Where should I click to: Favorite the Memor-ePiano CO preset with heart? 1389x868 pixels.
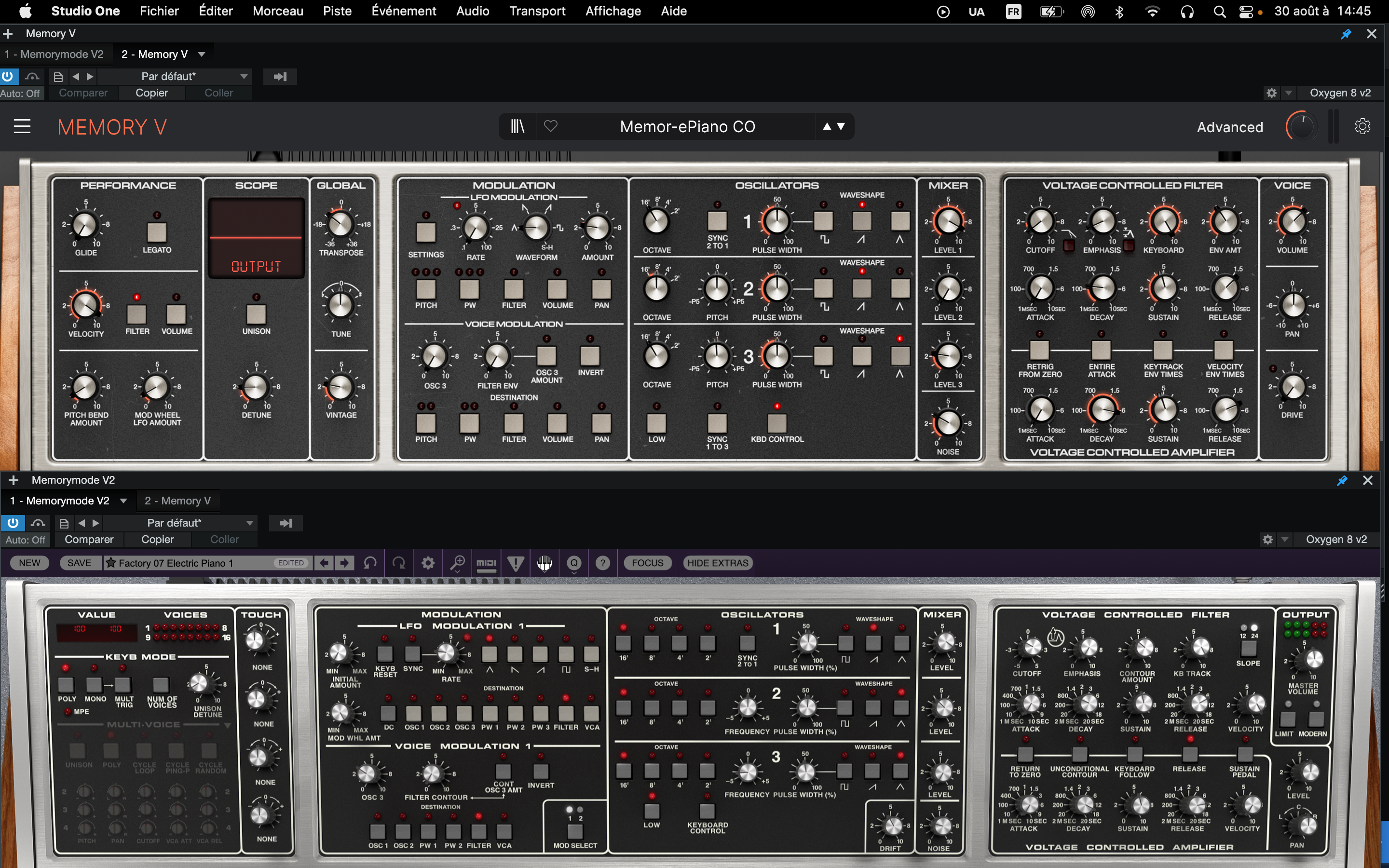click(550, 126)
